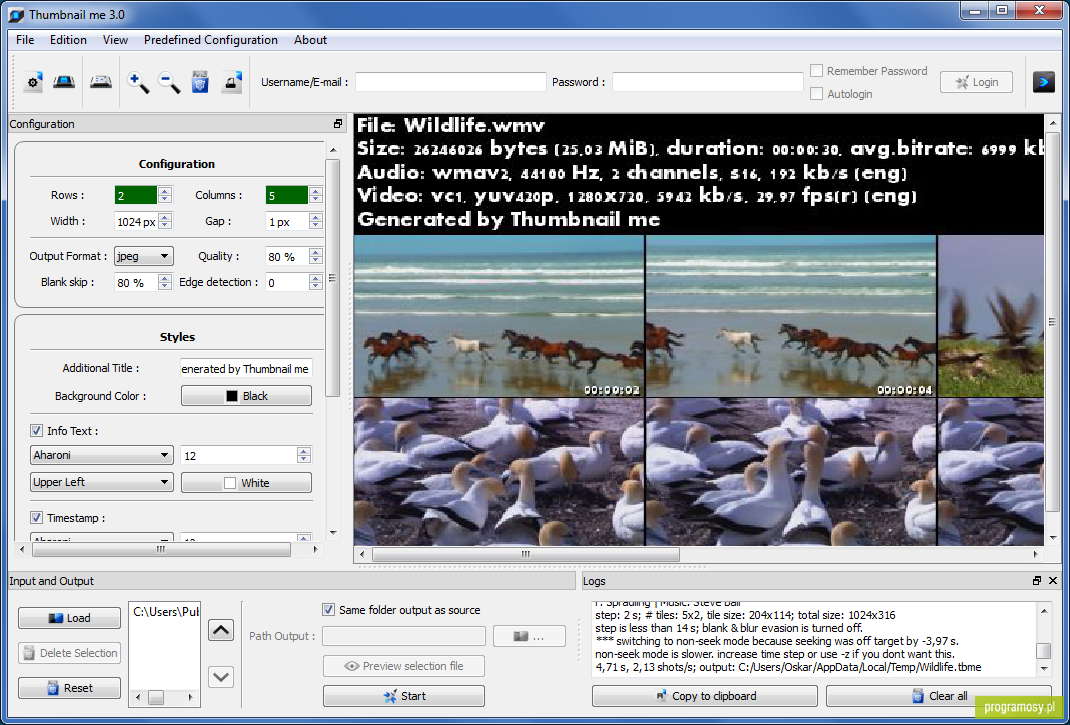
Task: Open the Info Text font dropdown showing Aharoni
Action: [x=102, y=455]
